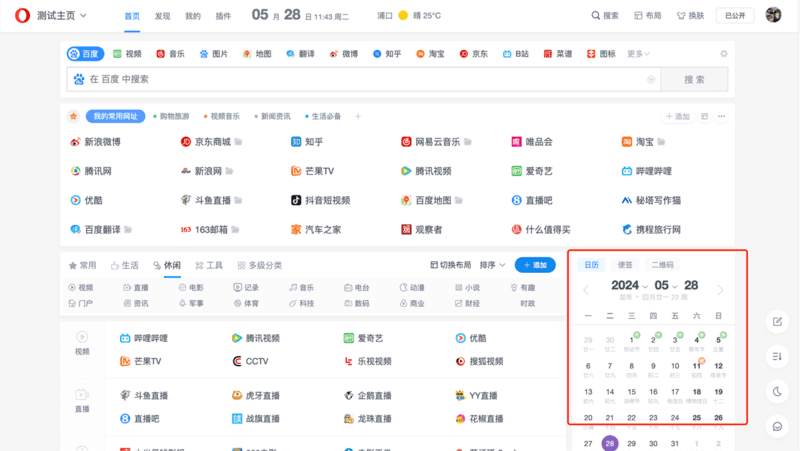Select the 图片 search engine

tap(214, 54)
